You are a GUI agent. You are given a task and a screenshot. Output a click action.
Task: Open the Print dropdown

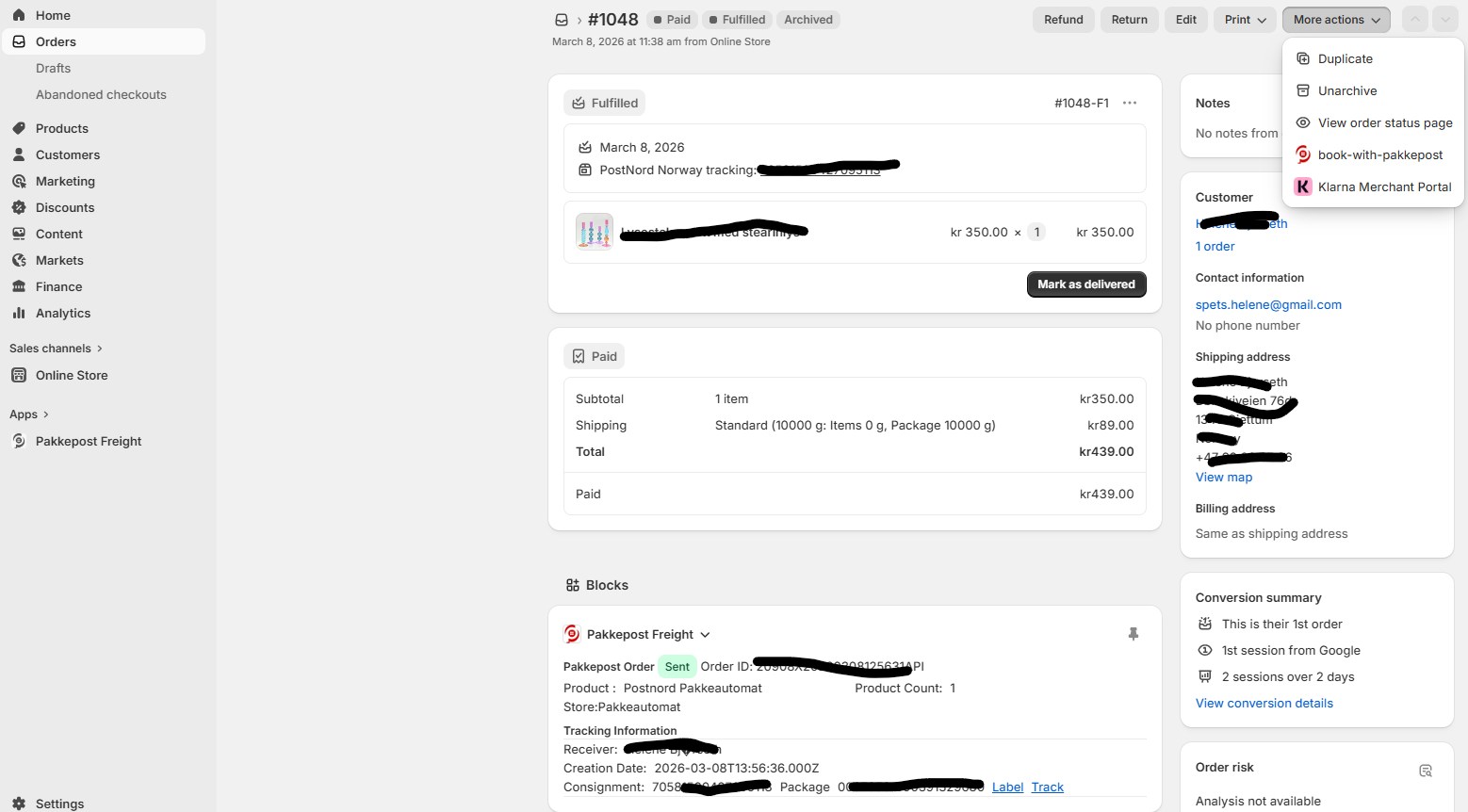(1246, 20)
